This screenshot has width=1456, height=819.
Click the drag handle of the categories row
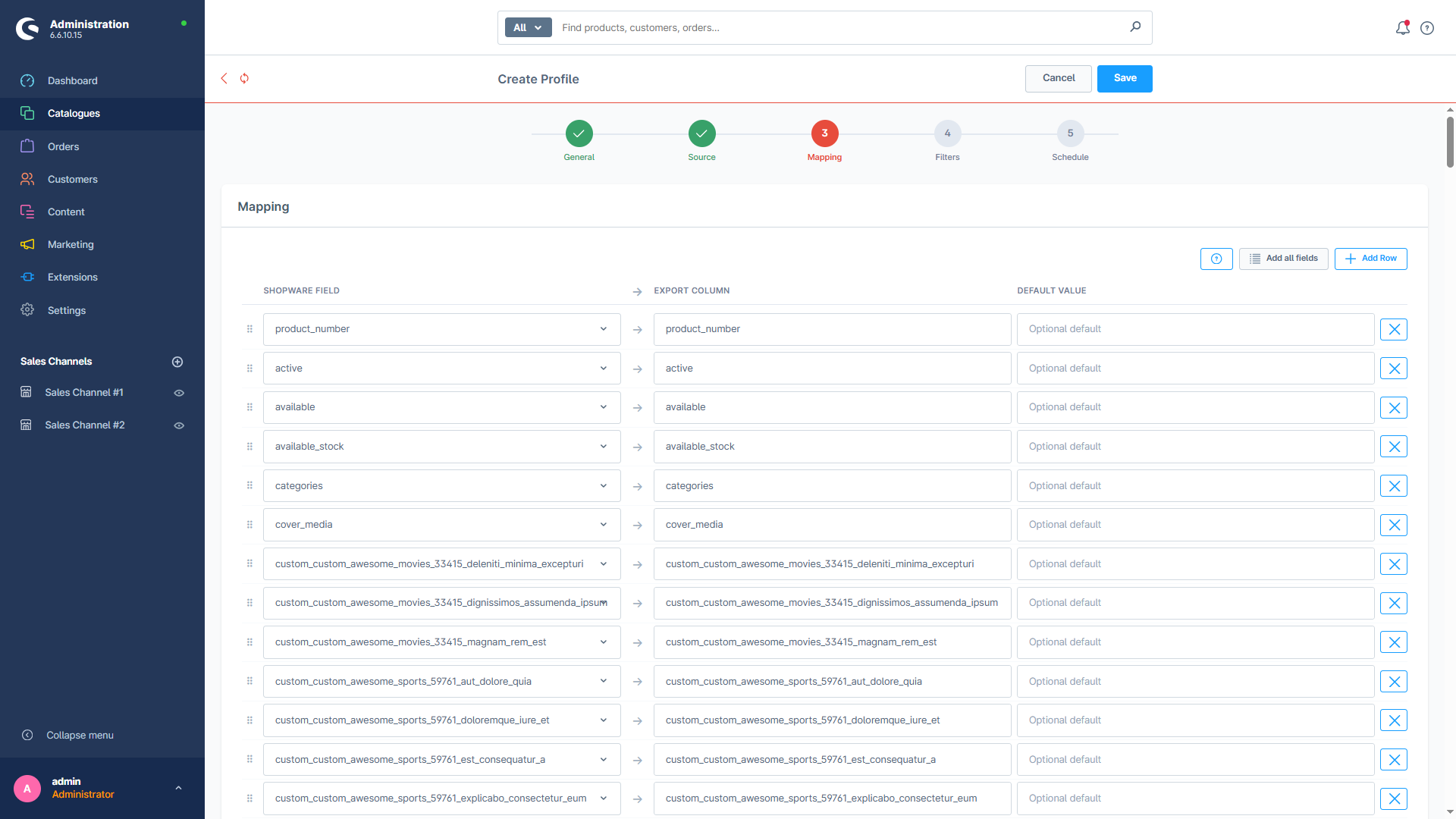point(249,485)
